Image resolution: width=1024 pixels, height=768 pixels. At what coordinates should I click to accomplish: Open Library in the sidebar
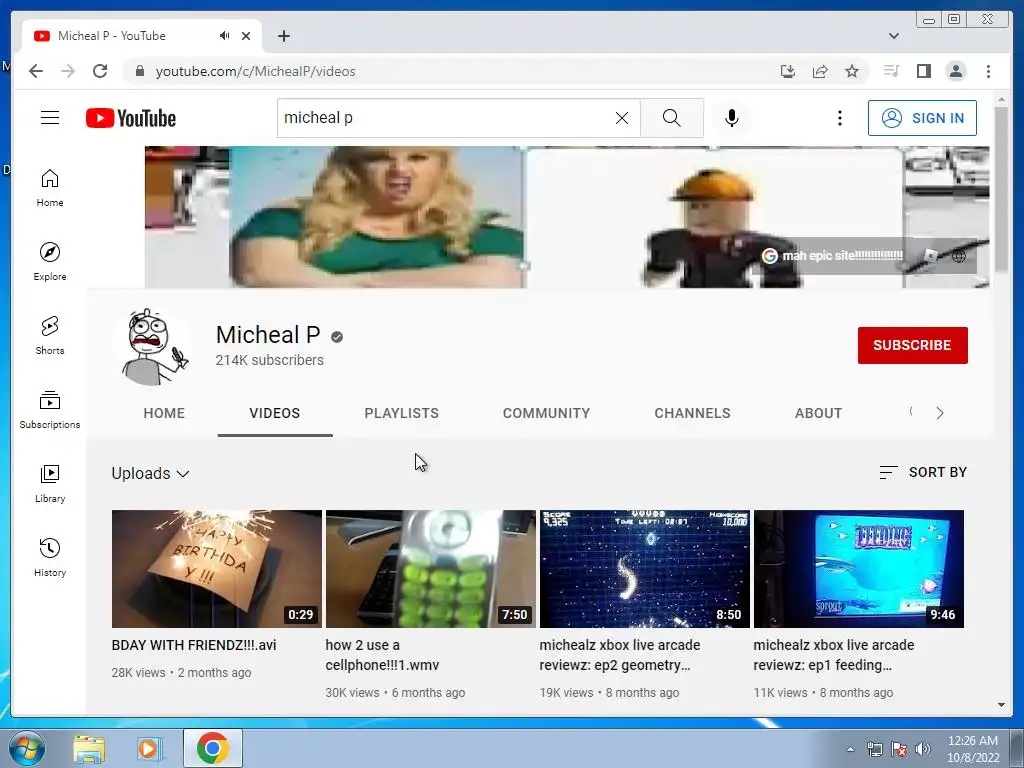click(x=50, y=483)
